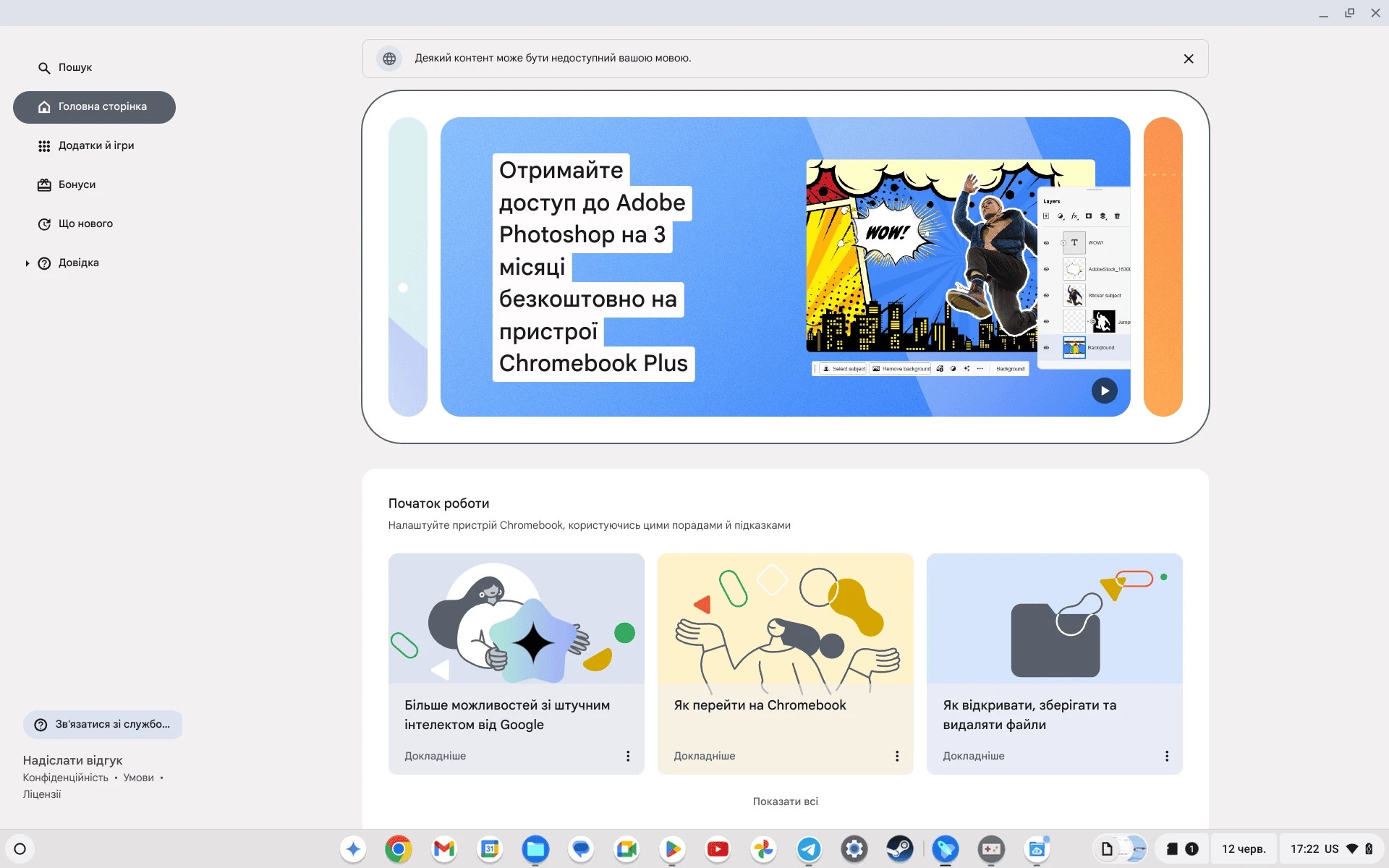Launch YouTube from the shelf
Image resolution: width=1389 pixels, height=868 pixels.
pos(717,849)
